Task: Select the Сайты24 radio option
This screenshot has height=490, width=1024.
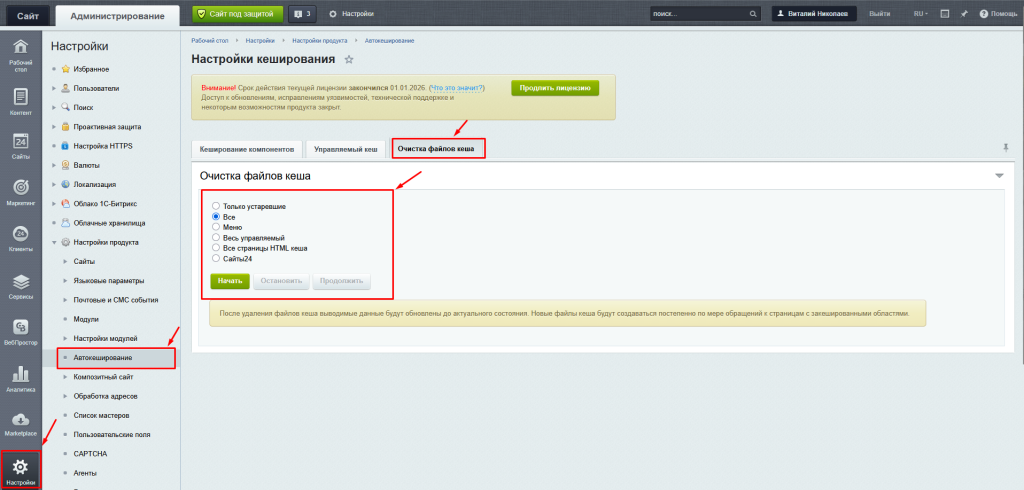Action: pos(216,258)
